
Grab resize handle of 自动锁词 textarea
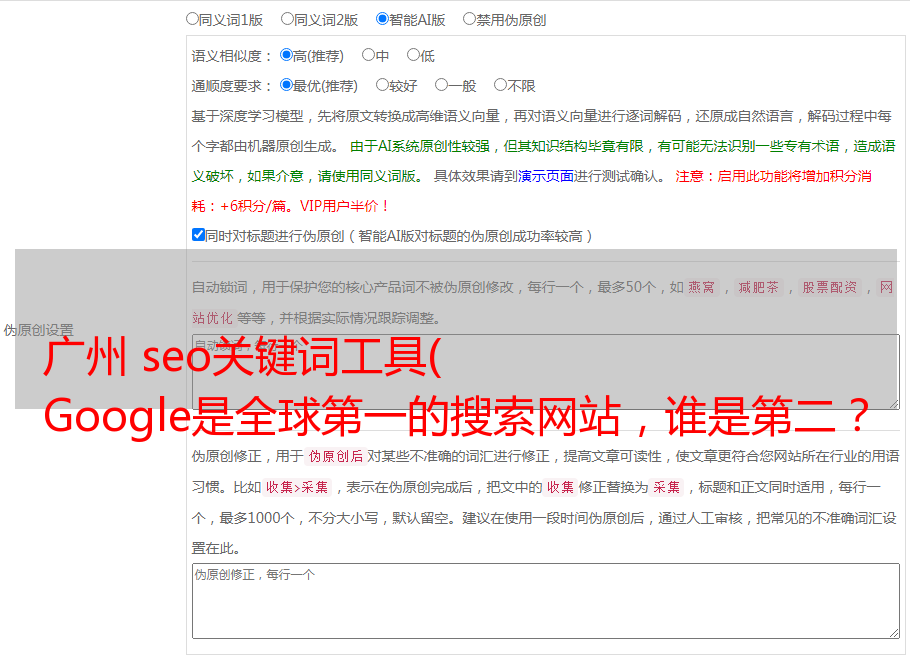click(894, 404)
